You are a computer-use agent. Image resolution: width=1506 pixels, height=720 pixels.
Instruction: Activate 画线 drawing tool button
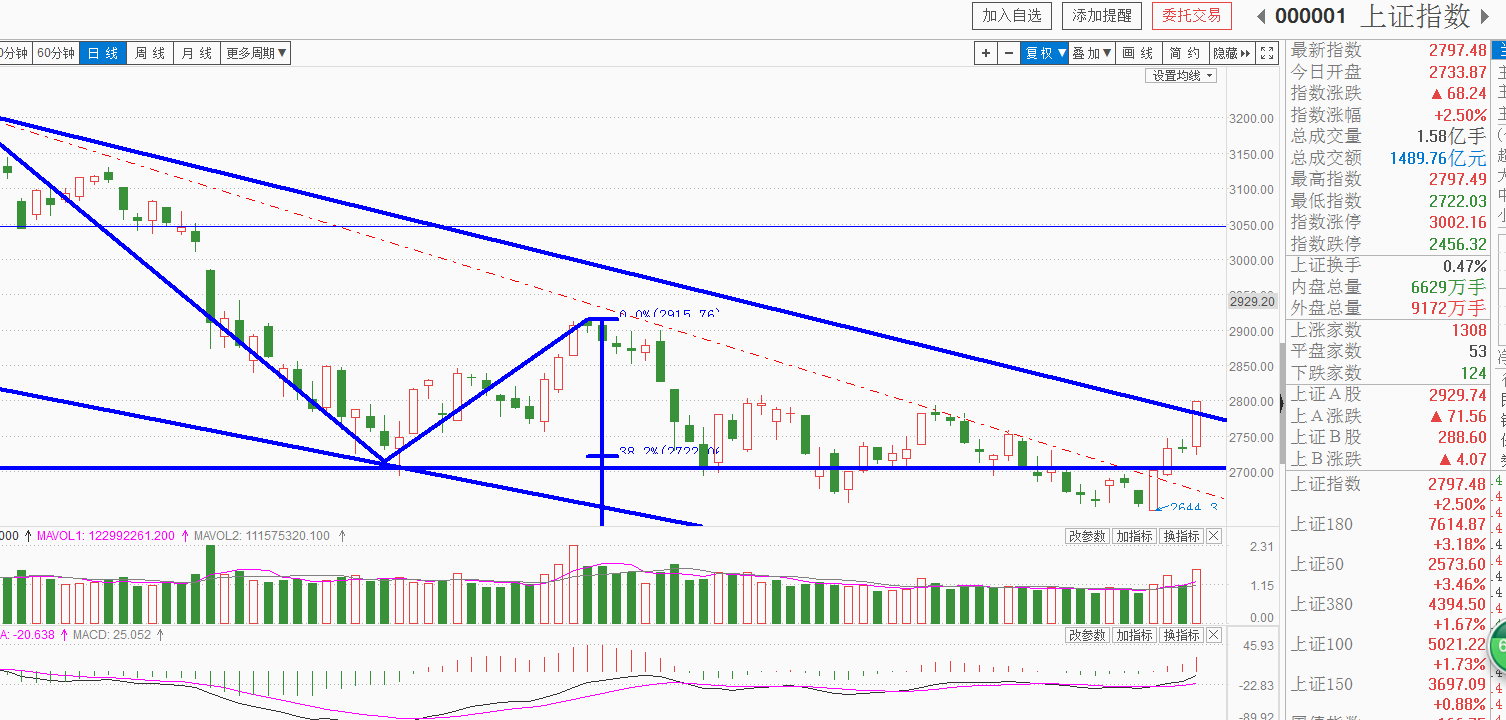click(1138, 53)
